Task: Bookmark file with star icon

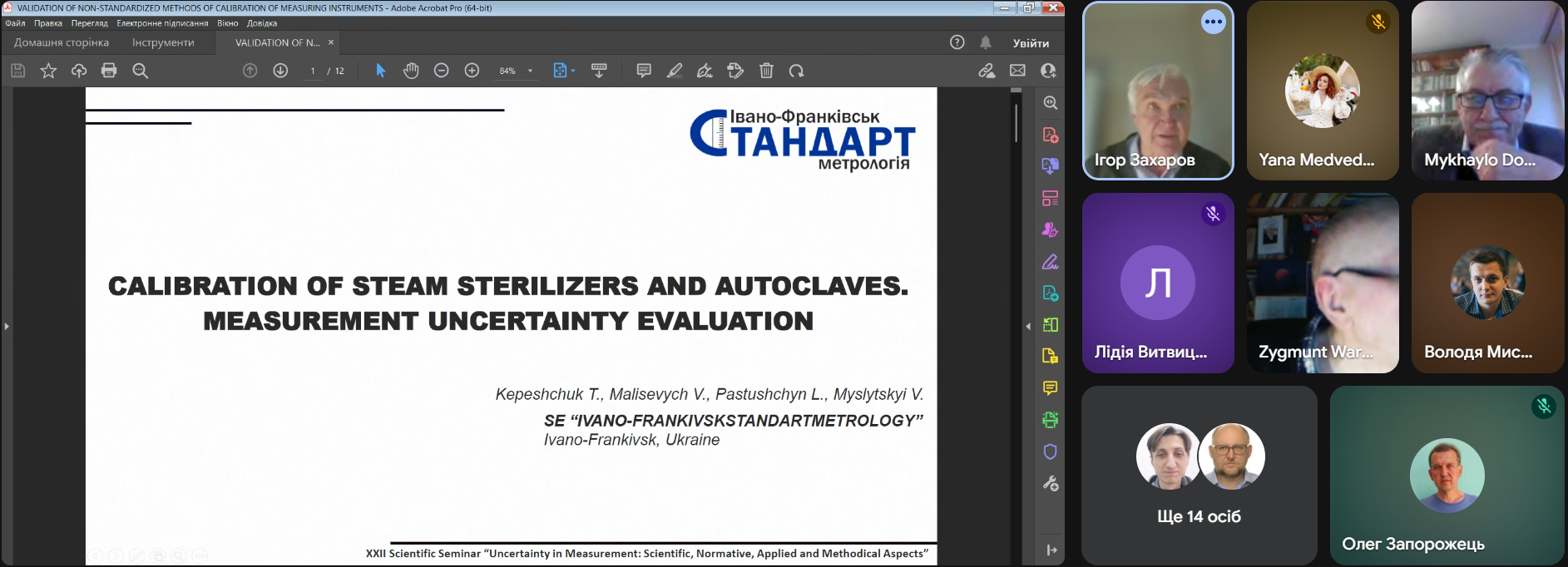Action: [x=48, y=71]
